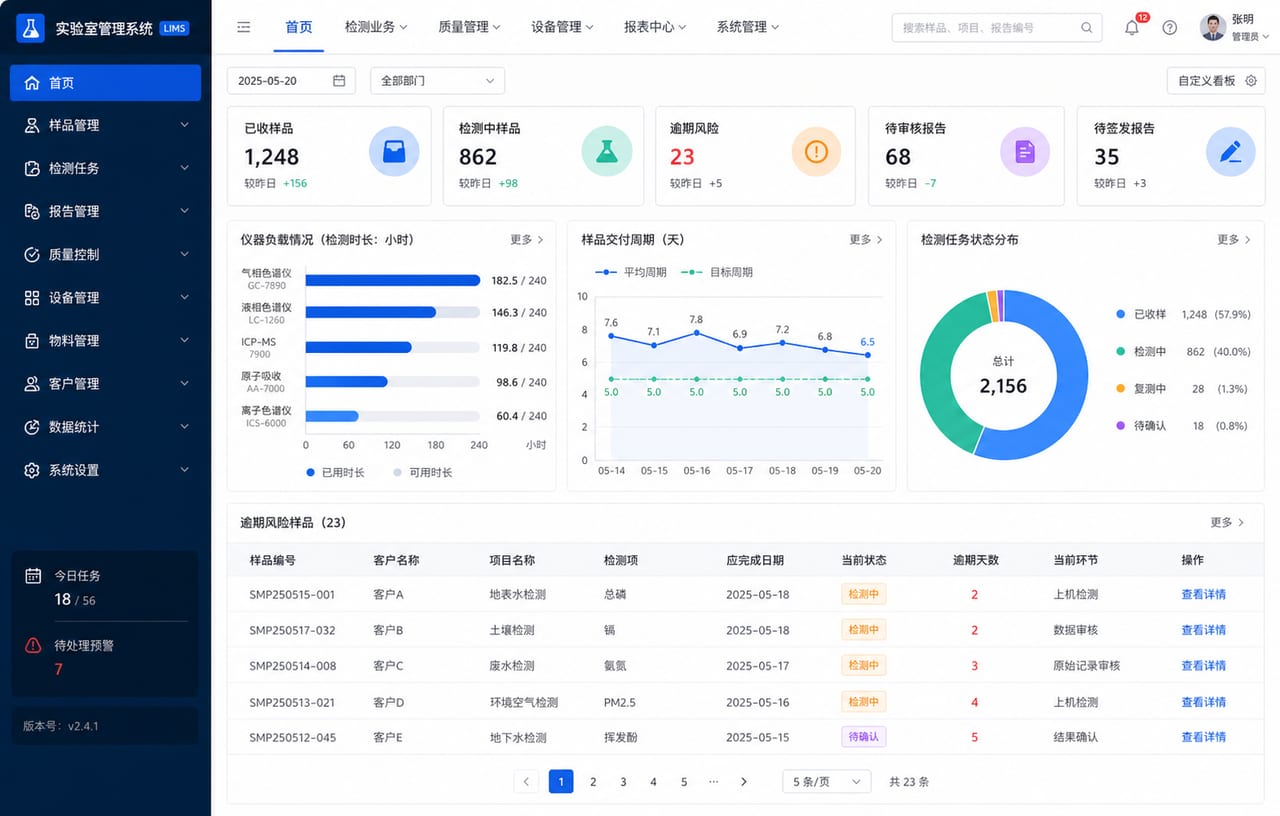Expand 数据统计 sidebar chevron
Viewport: 1280px width, 816px height.
pos(185,427)
